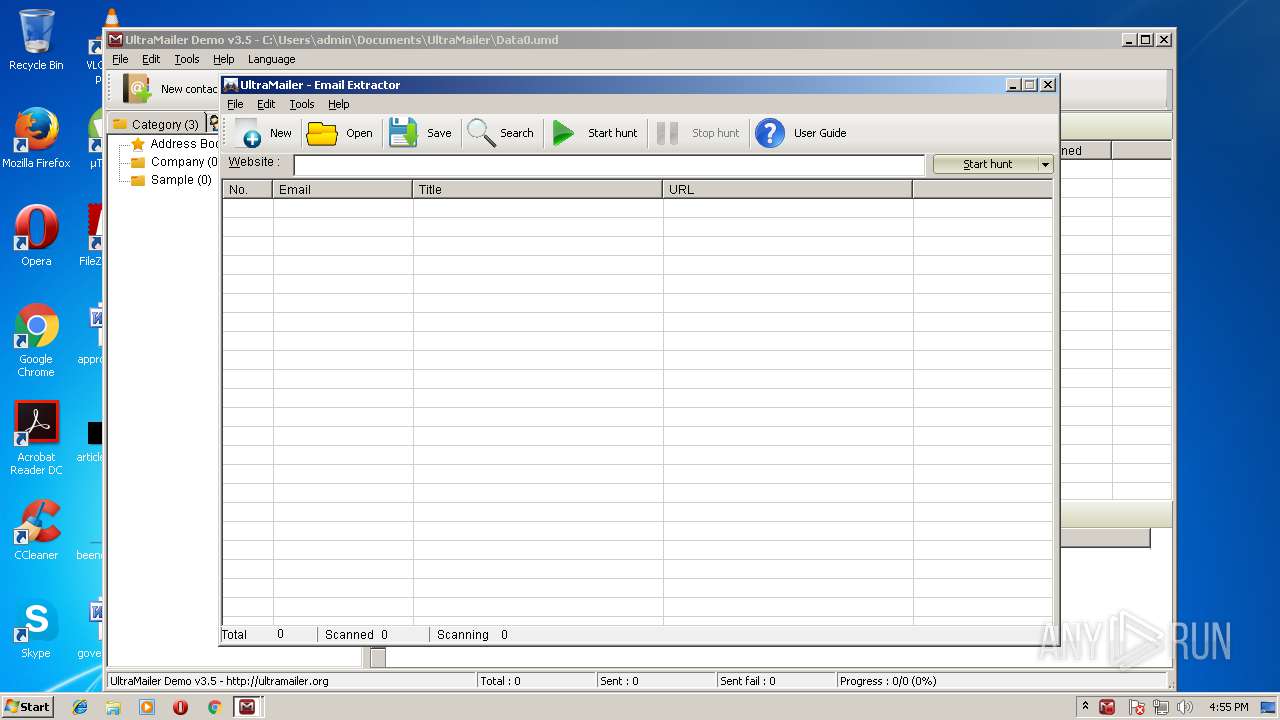Click the Email column header

tap(343, 189)
